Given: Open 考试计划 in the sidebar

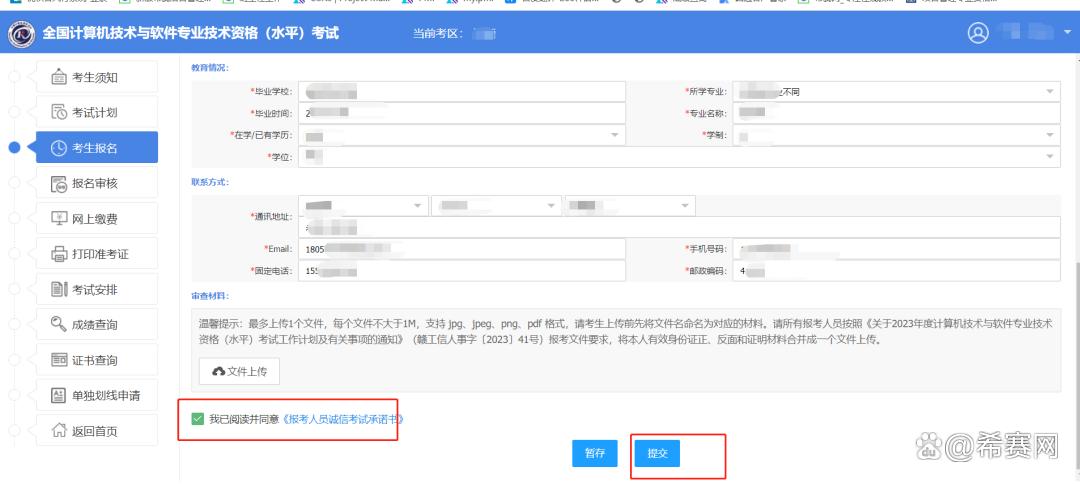Looking at the screenshot, I should 96,112.
